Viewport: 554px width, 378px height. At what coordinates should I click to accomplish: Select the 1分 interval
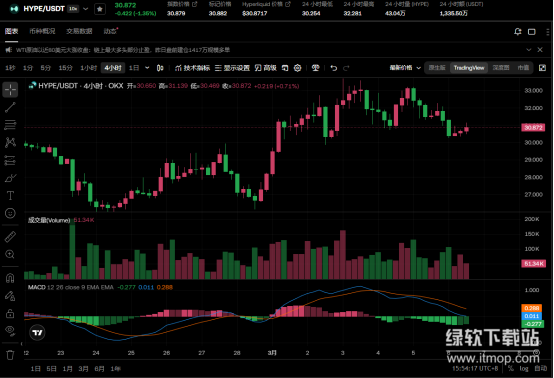[x=28, y=68]
